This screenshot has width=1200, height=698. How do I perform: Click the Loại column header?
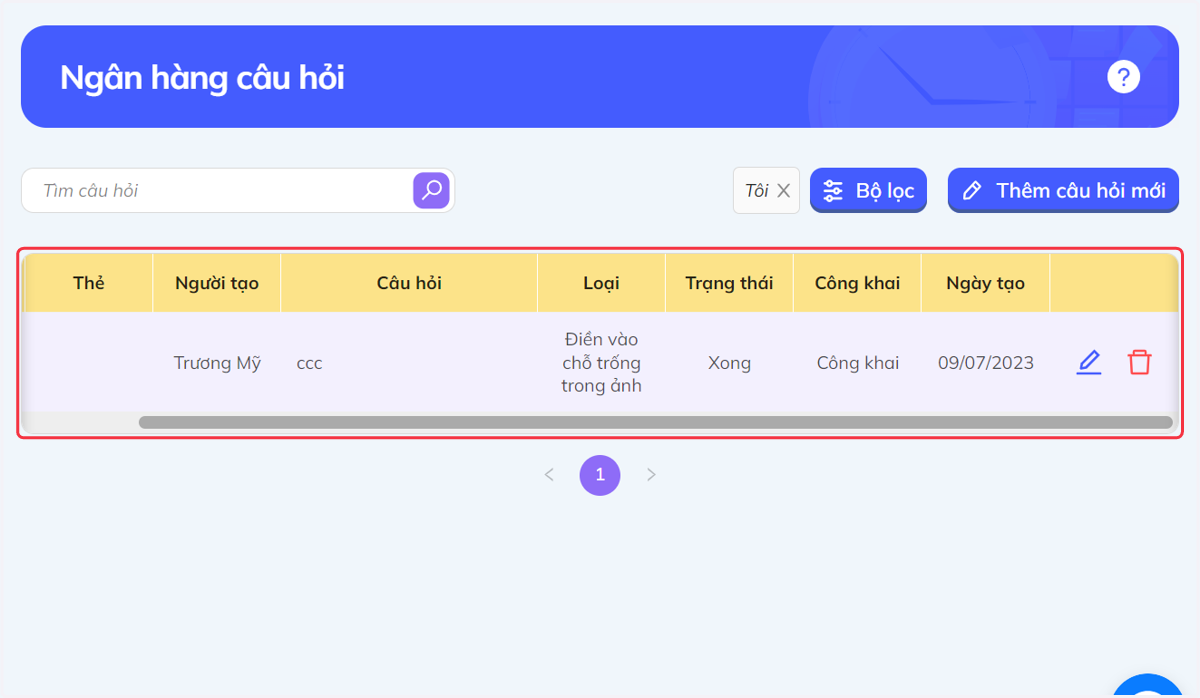pos(601,283)
